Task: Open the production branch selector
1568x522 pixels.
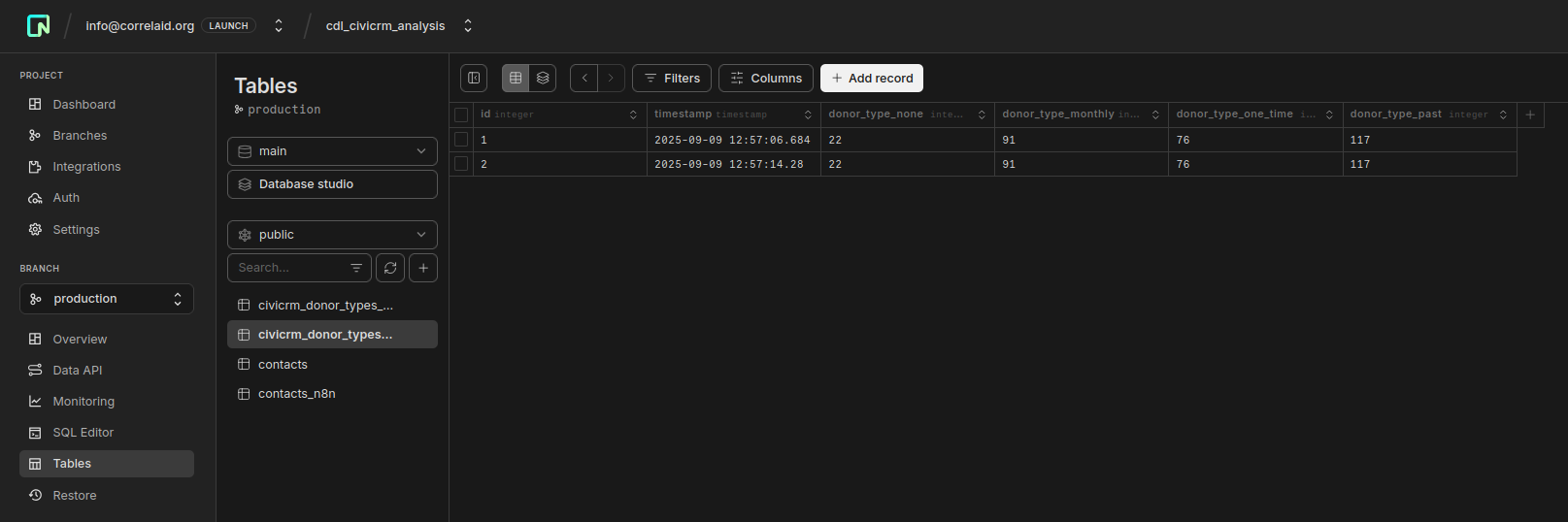Action: click(107, 299)
